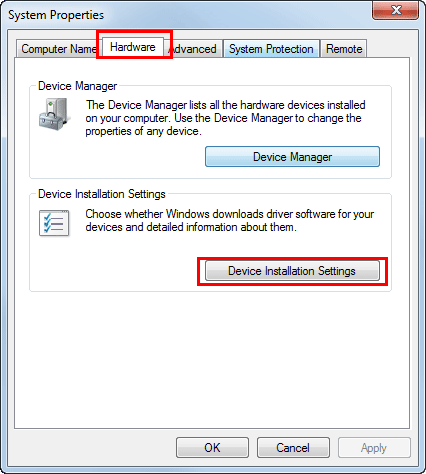Close the System Properties window
Image resolution: width=426 pixels, height=474 pixels.
click(395, 11)
